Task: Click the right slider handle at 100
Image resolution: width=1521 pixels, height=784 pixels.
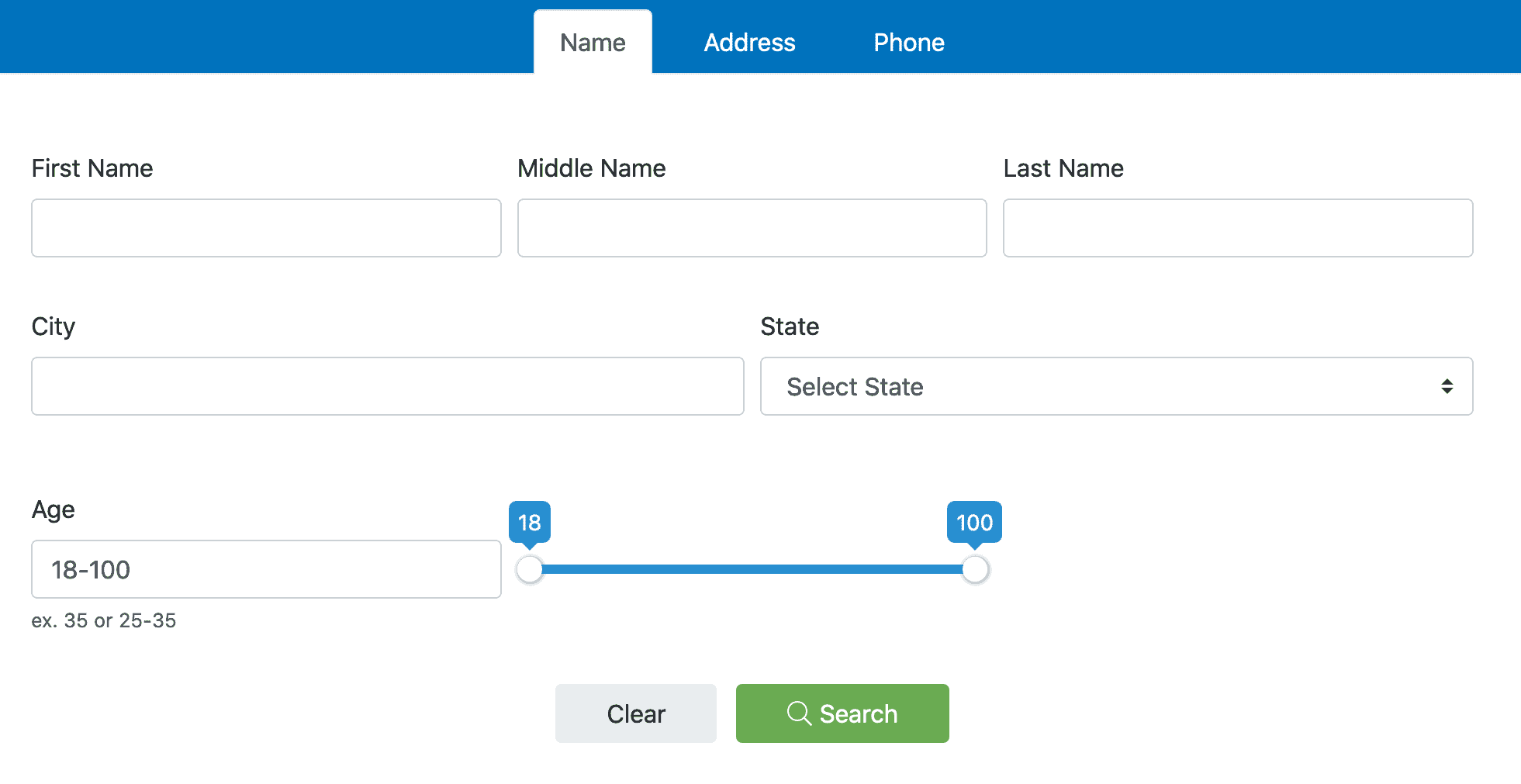Action: tap(975, 569)
